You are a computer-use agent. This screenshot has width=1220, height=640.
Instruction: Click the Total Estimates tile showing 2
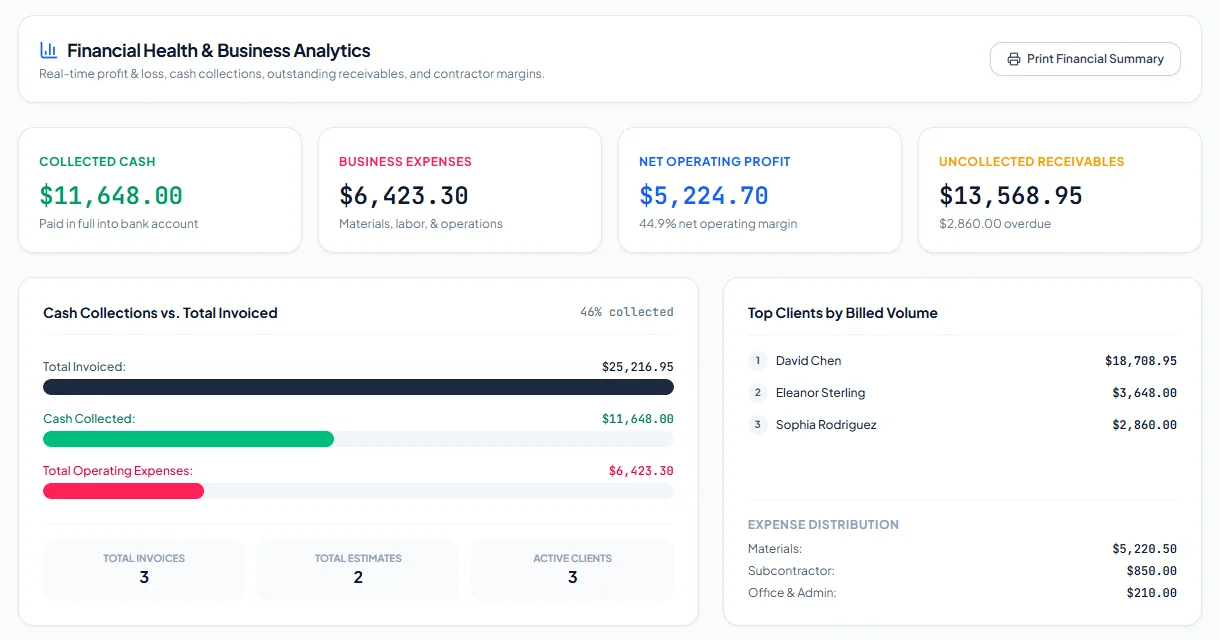tap(358, 570)
